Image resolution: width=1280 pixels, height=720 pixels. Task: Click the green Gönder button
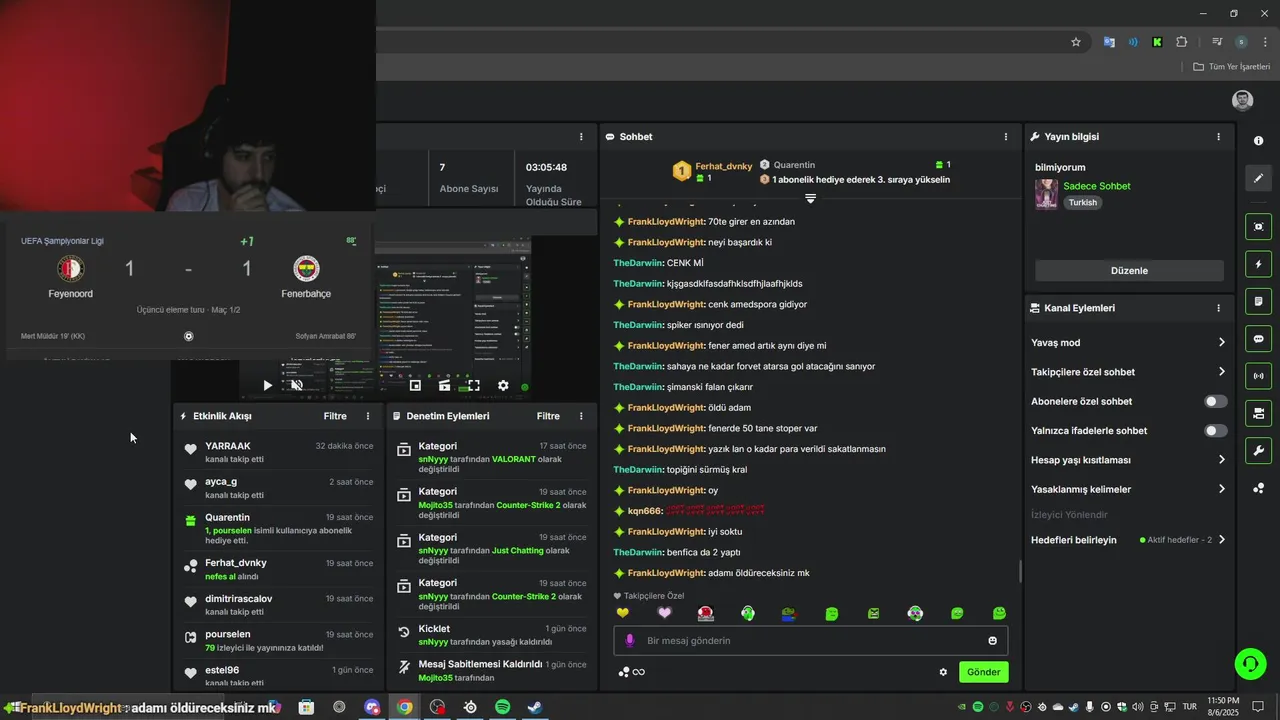(983, 672)
